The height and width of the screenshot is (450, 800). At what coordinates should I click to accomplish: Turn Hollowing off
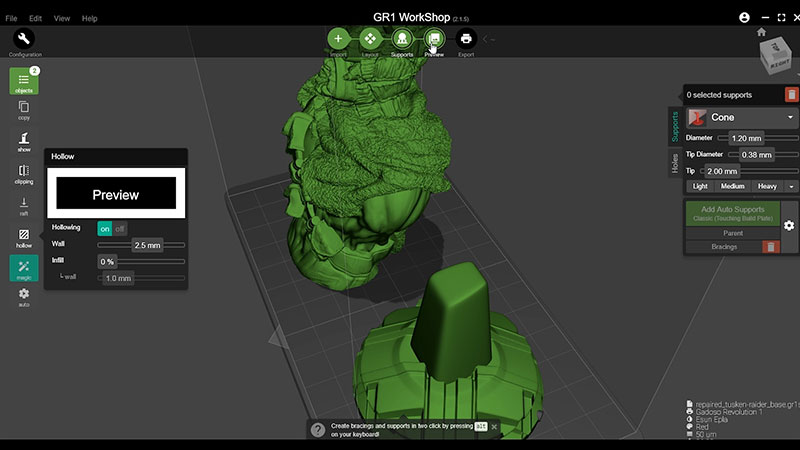click(x=120, y=228)
